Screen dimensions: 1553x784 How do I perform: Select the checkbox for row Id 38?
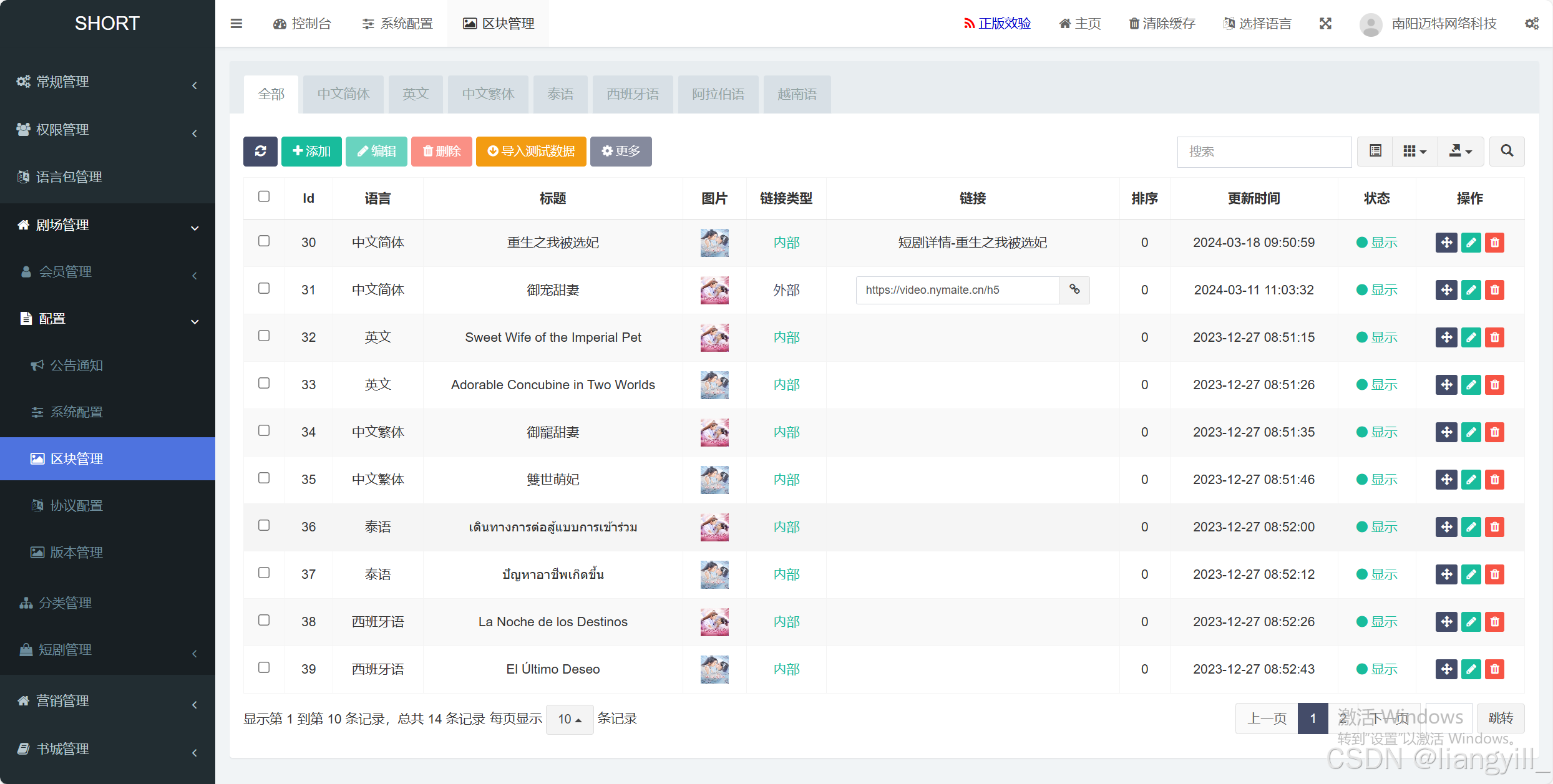coord(264,620)
